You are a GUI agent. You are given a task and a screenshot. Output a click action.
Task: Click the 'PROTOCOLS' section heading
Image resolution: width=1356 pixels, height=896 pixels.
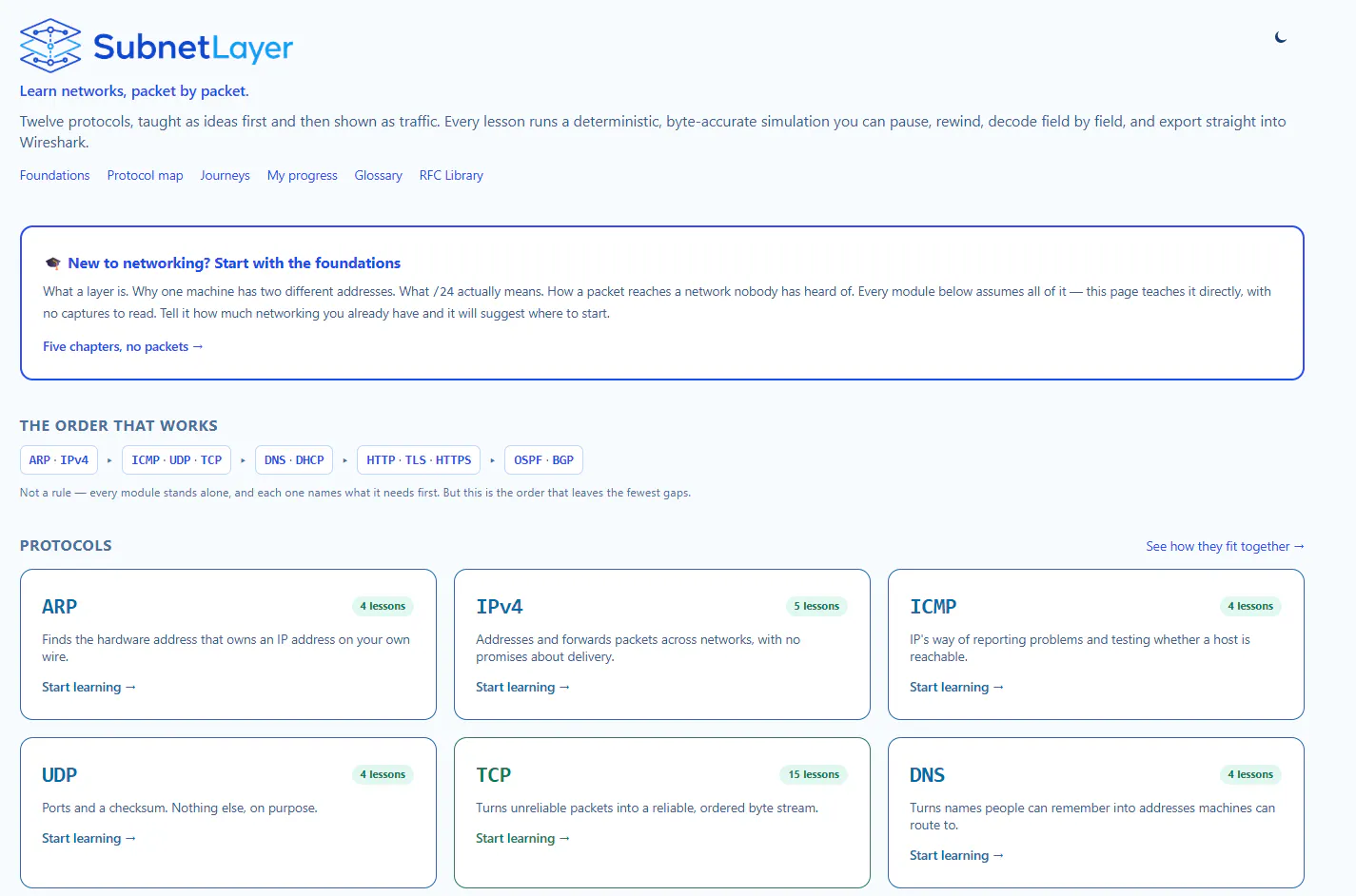click(66, 546)
